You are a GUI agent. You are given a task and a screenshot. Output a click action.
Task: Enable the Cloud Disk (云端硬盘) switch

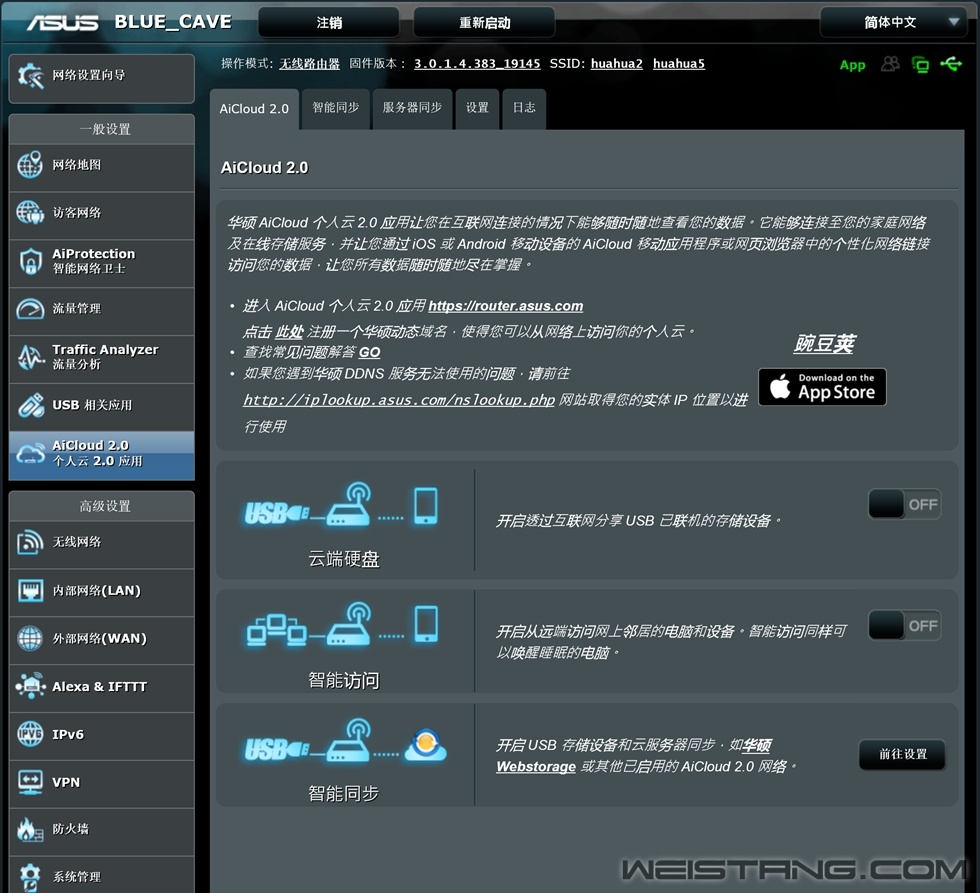904,505
